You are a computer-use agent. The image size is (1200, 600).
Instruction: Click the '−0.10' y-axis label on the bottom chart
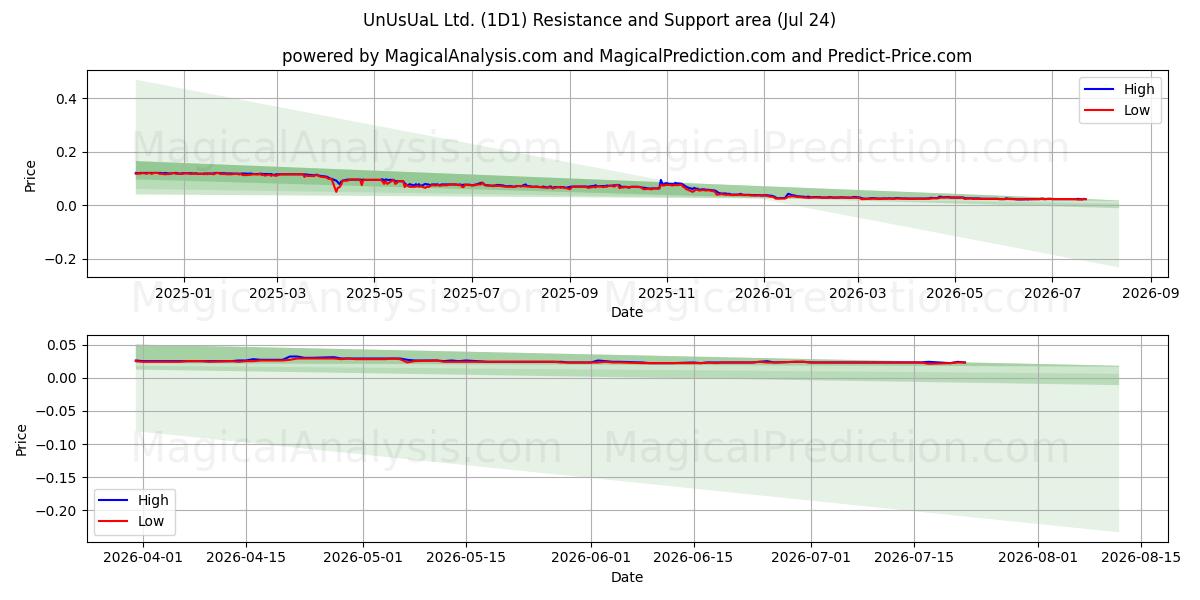coord(58,444)
